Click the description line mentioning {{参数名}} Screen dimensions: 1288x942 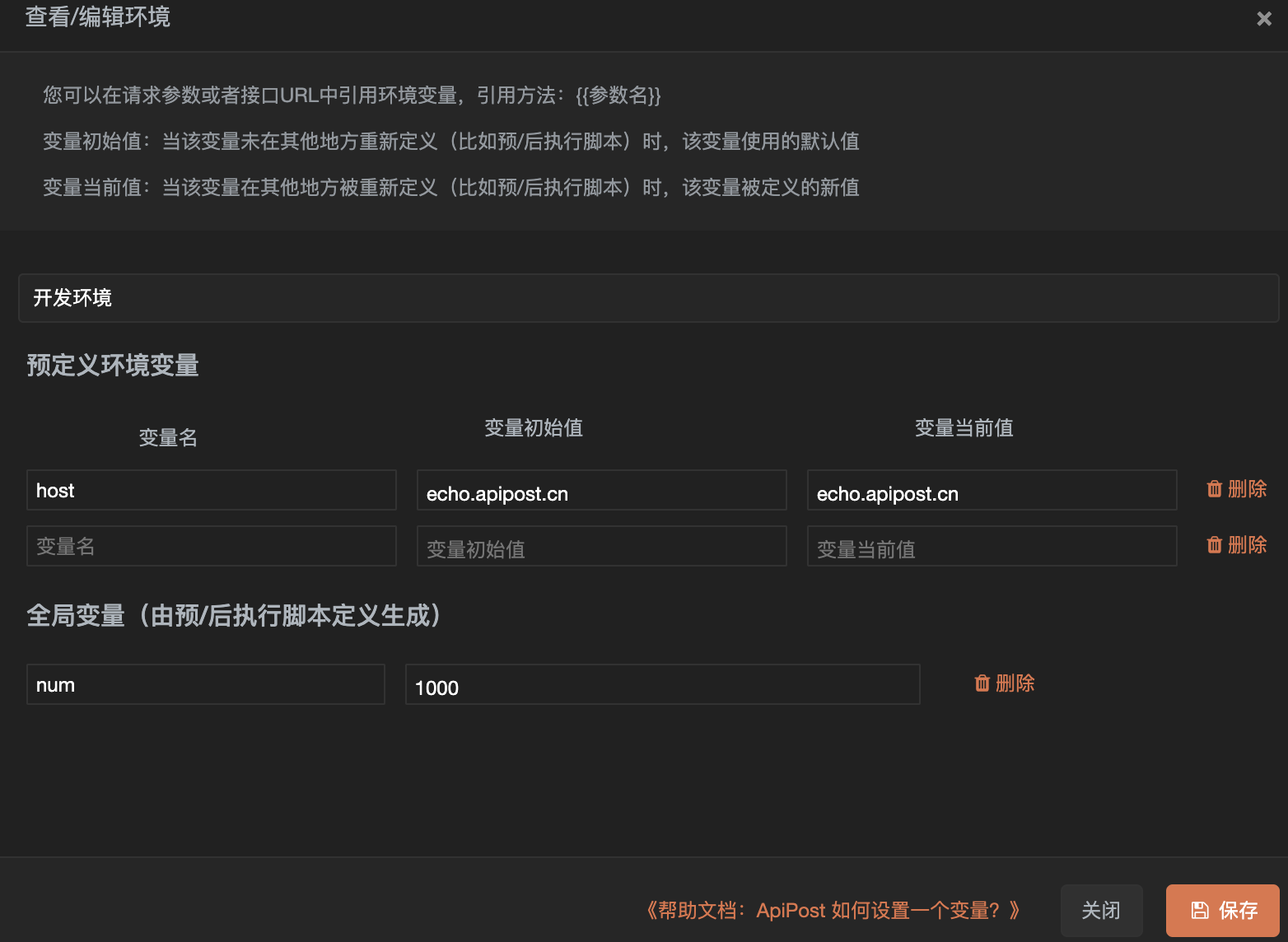352,96
